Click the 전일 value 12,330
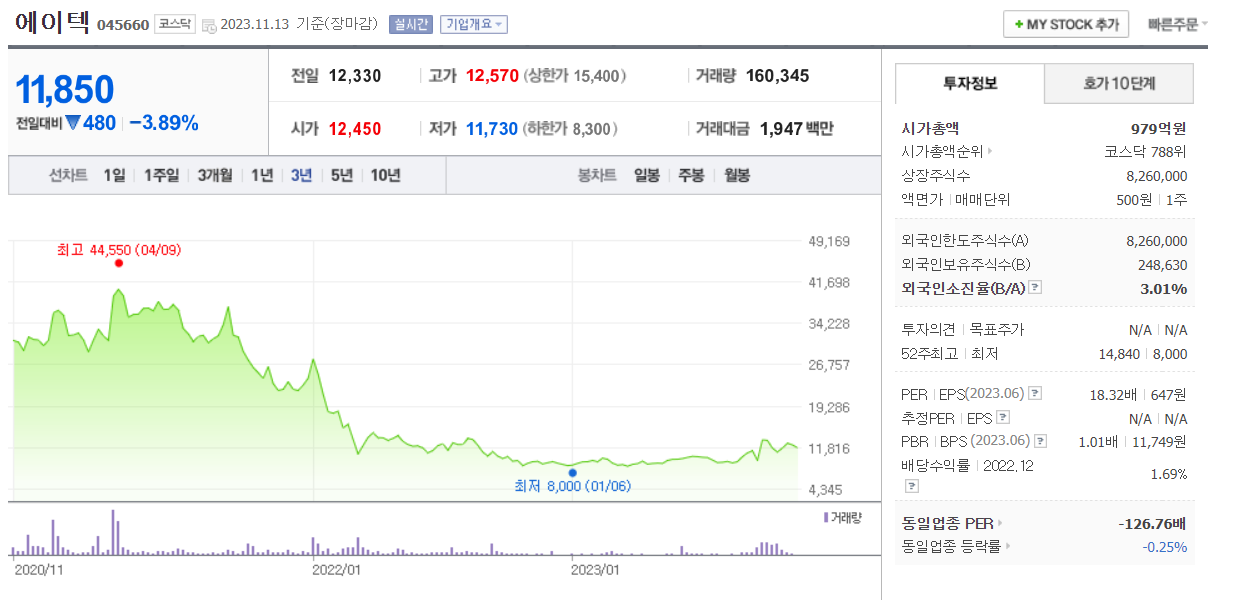The height and width of the screenshot is (600, 1237). point(355,76)
